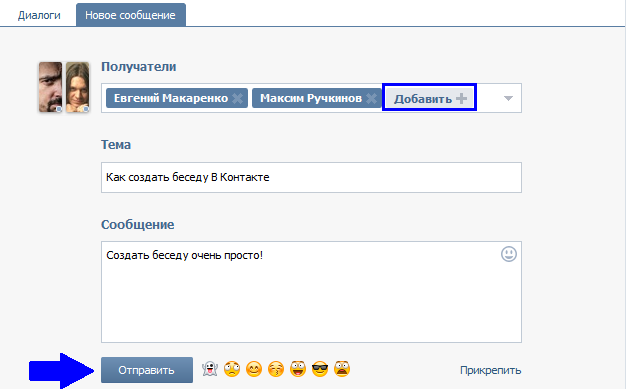This screenshot has width=626, height=389.
Task: Insert the kissing emoji
Action: click(x=276, y=369)
